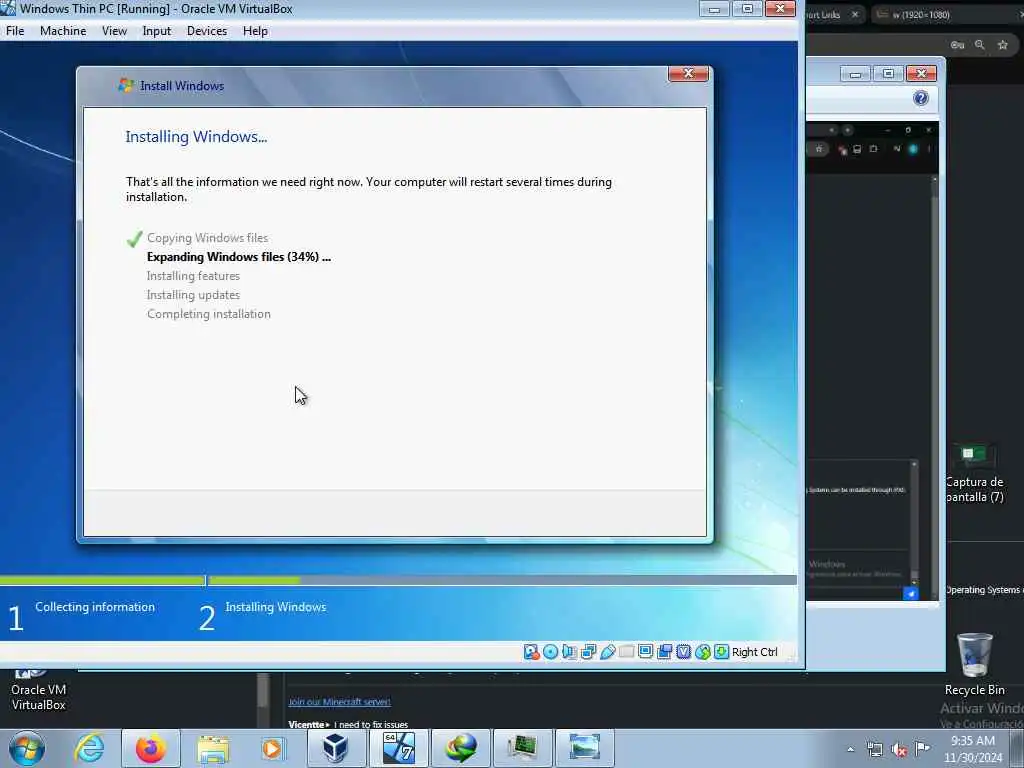Viewport: 1024px width, 768px height.
Task: Minimize the Windows Thin PC VirtualBox window
Action: click(714, 8)
